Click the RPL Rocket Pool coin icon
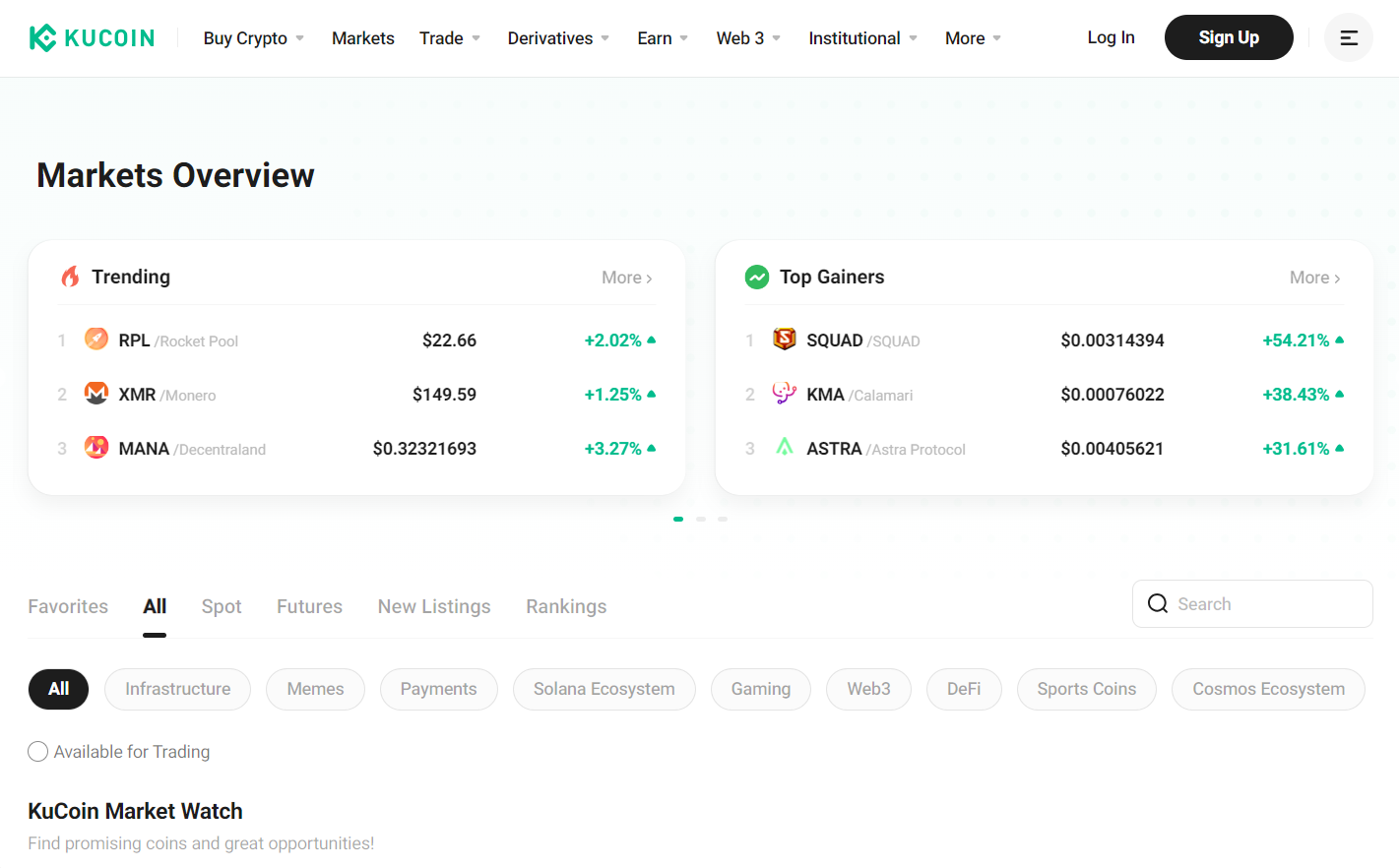This screenshot has width=1399, height=868. pyautogui.click(x=96, y=340)
